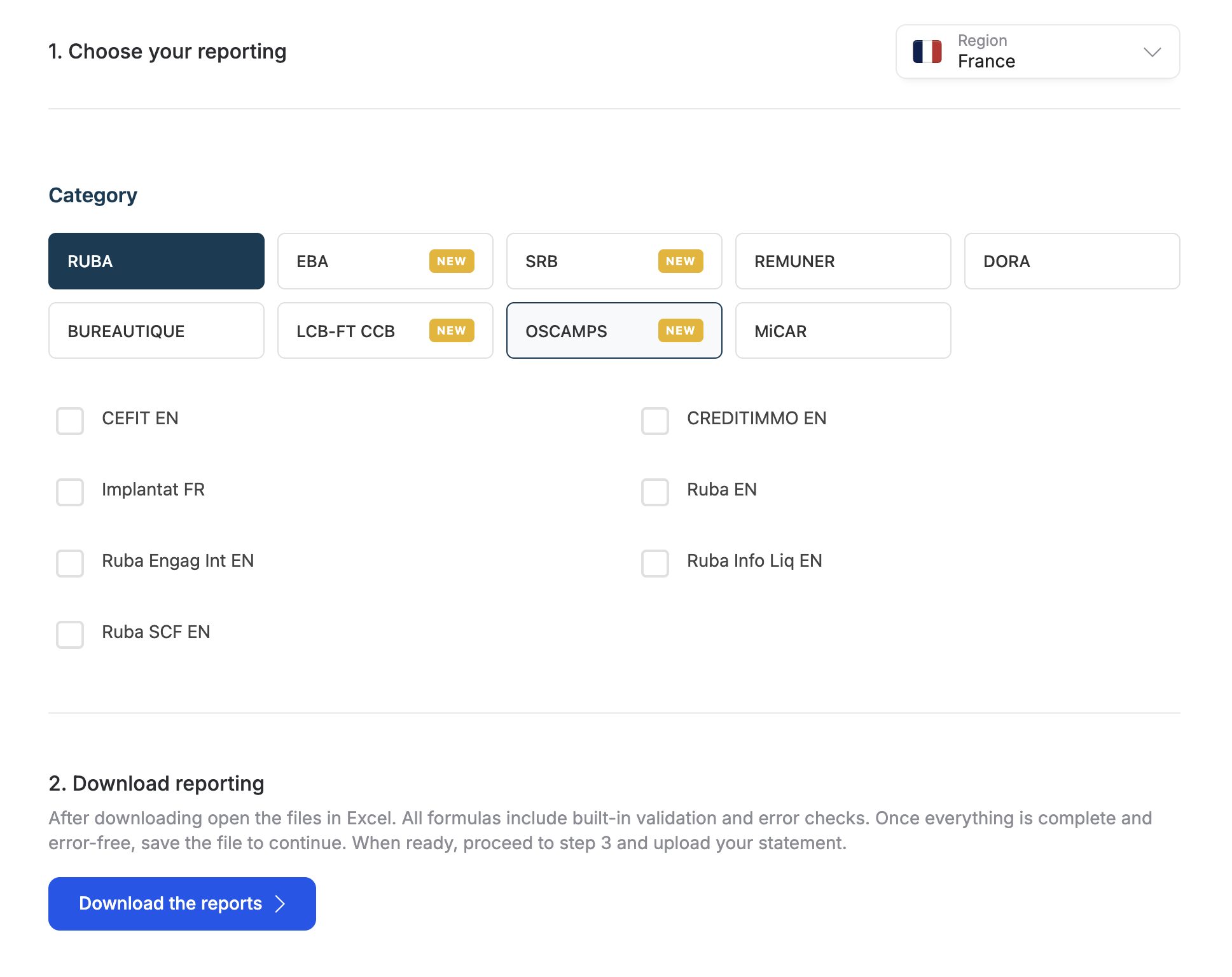Screen dimensions: 1232x977
Task: Select the EBA category
Action: [x=385, y=261]
